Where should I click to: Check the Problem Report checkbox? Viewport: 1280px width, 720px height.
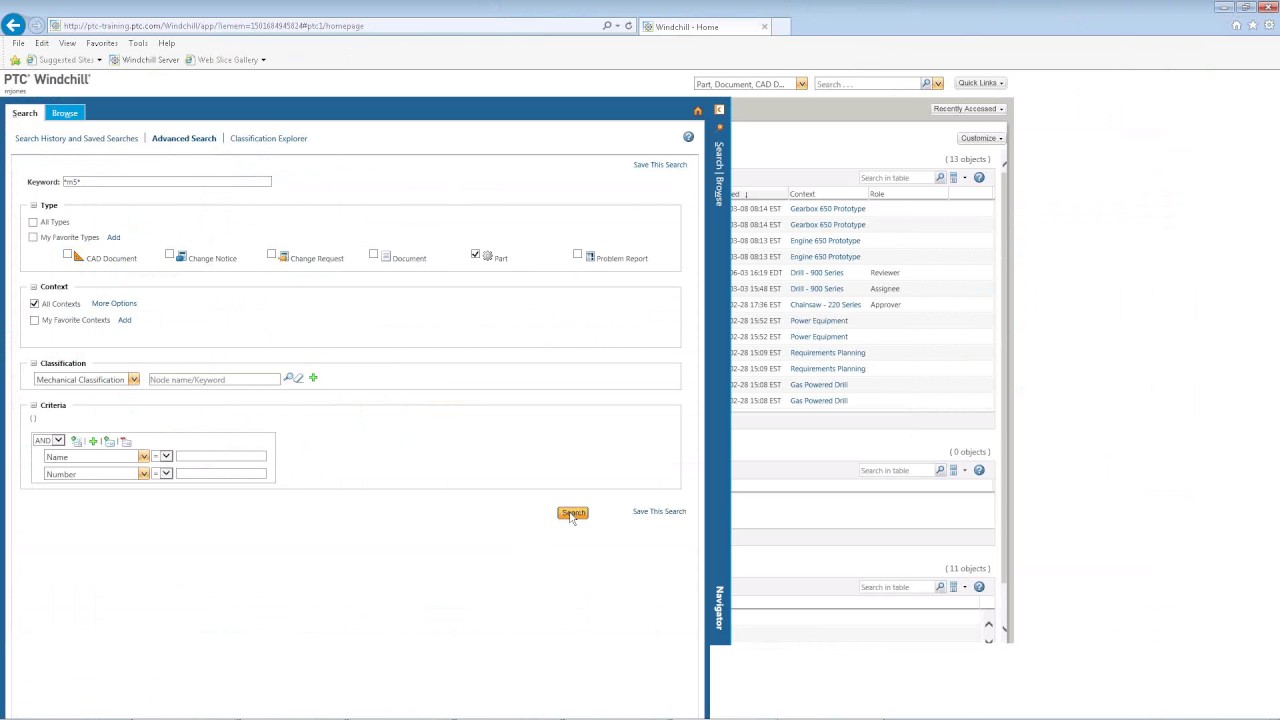pos(577,254)
